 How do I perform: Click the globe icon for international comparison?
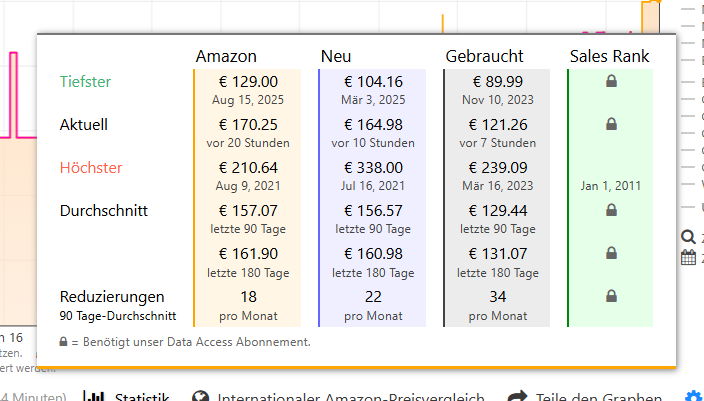(x=198, y=397)
